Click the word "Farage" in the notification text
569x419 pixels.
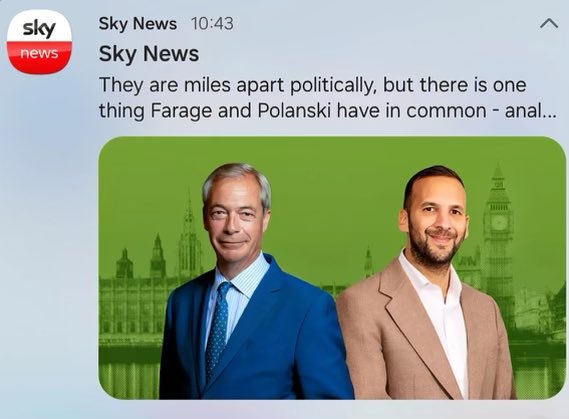click(x=181, y=111)
